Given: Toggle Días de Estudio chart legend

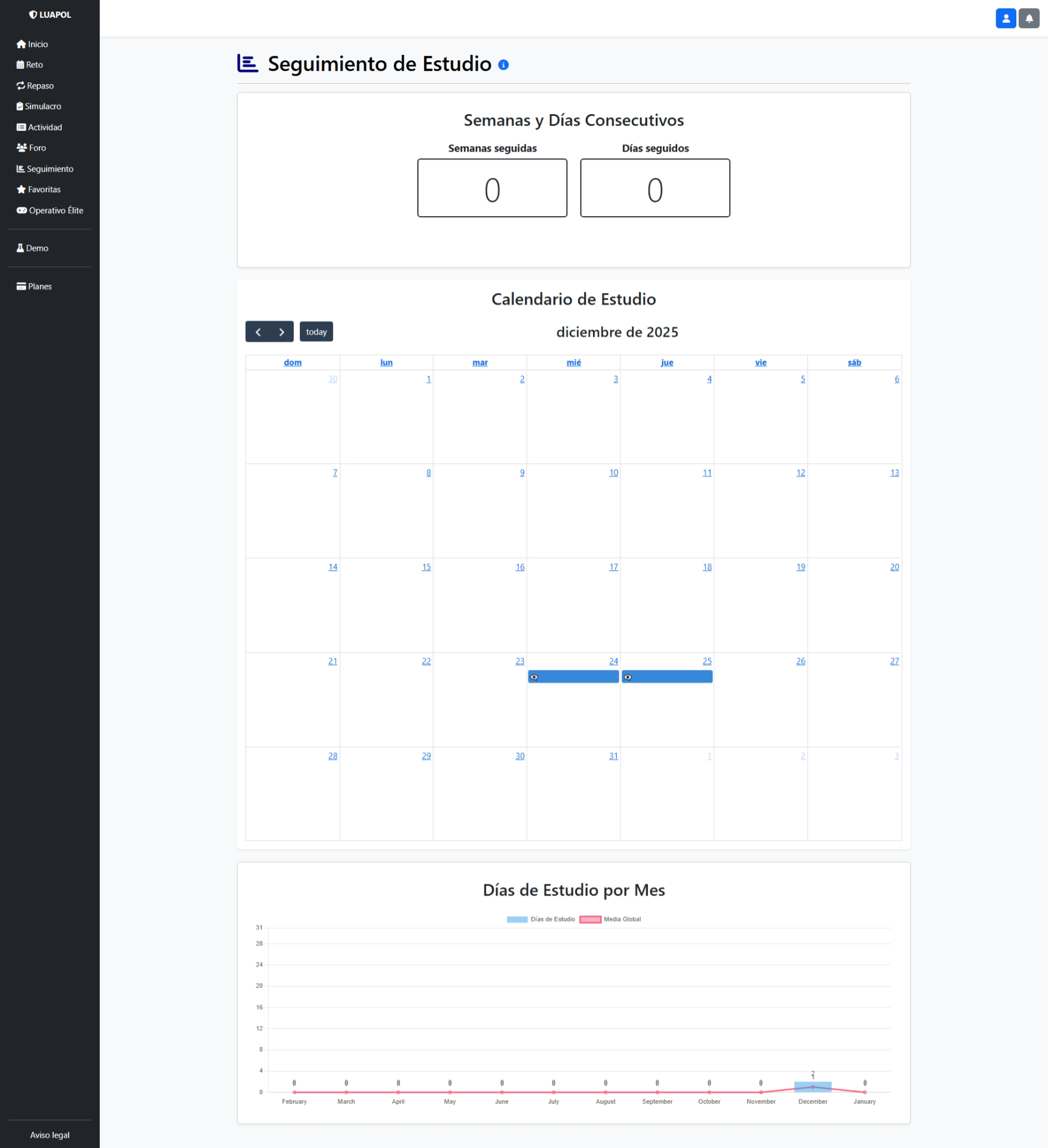Looking at the screenshot, I should [517, 919].
